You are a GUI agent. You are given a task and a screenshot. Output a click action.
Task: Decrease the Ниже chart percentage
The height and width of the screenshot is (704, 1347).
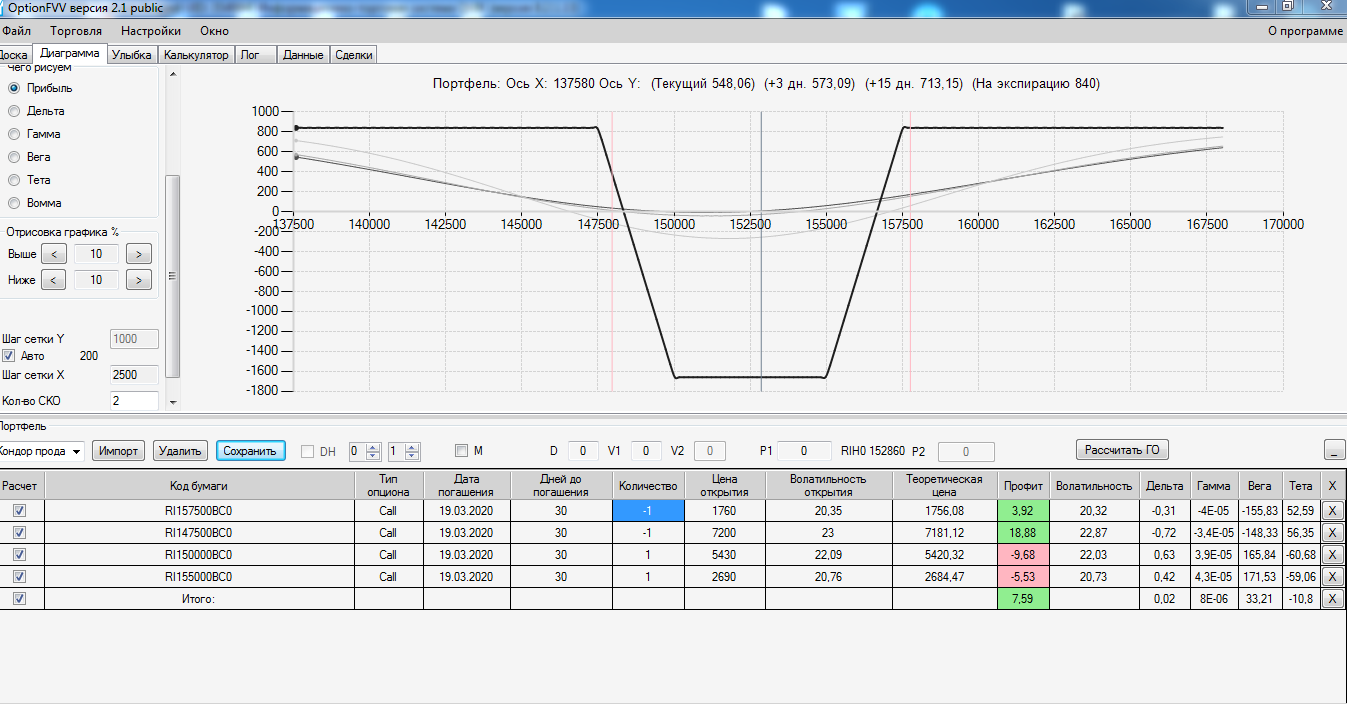(54, 280)
